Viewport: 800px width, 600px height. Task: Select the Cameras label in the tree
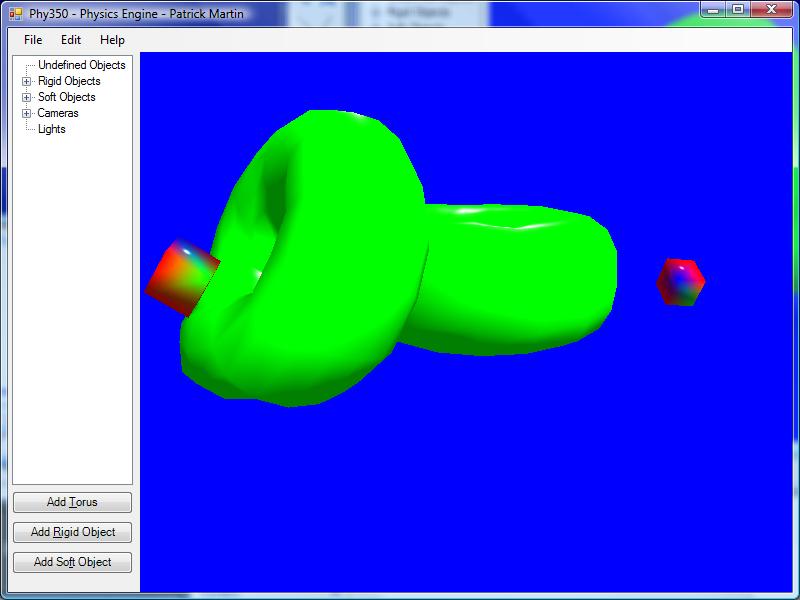point(58,113)
